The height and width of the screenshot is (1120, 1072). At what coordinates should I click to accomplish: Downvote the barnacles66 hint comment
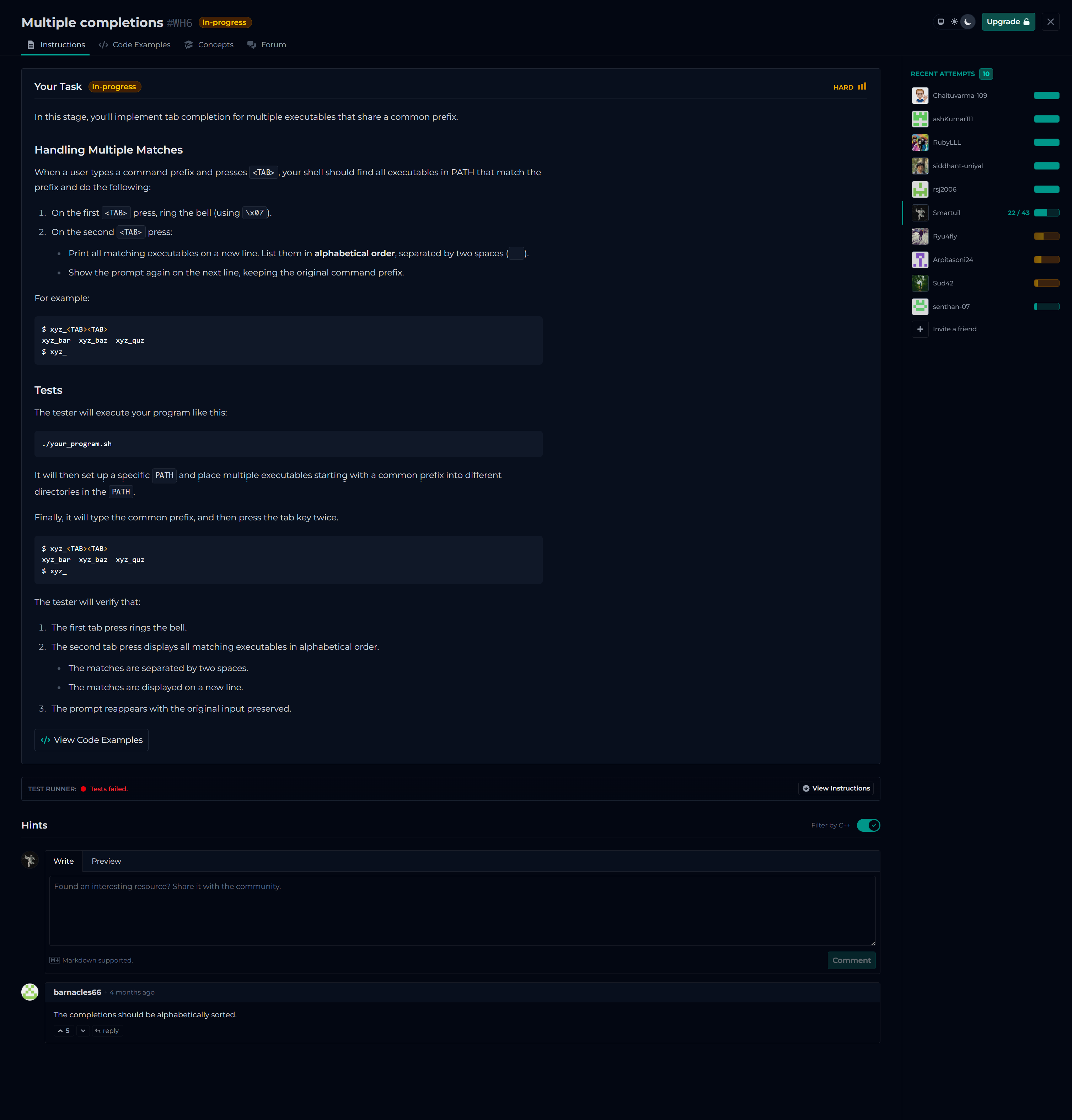[83, 1031]
